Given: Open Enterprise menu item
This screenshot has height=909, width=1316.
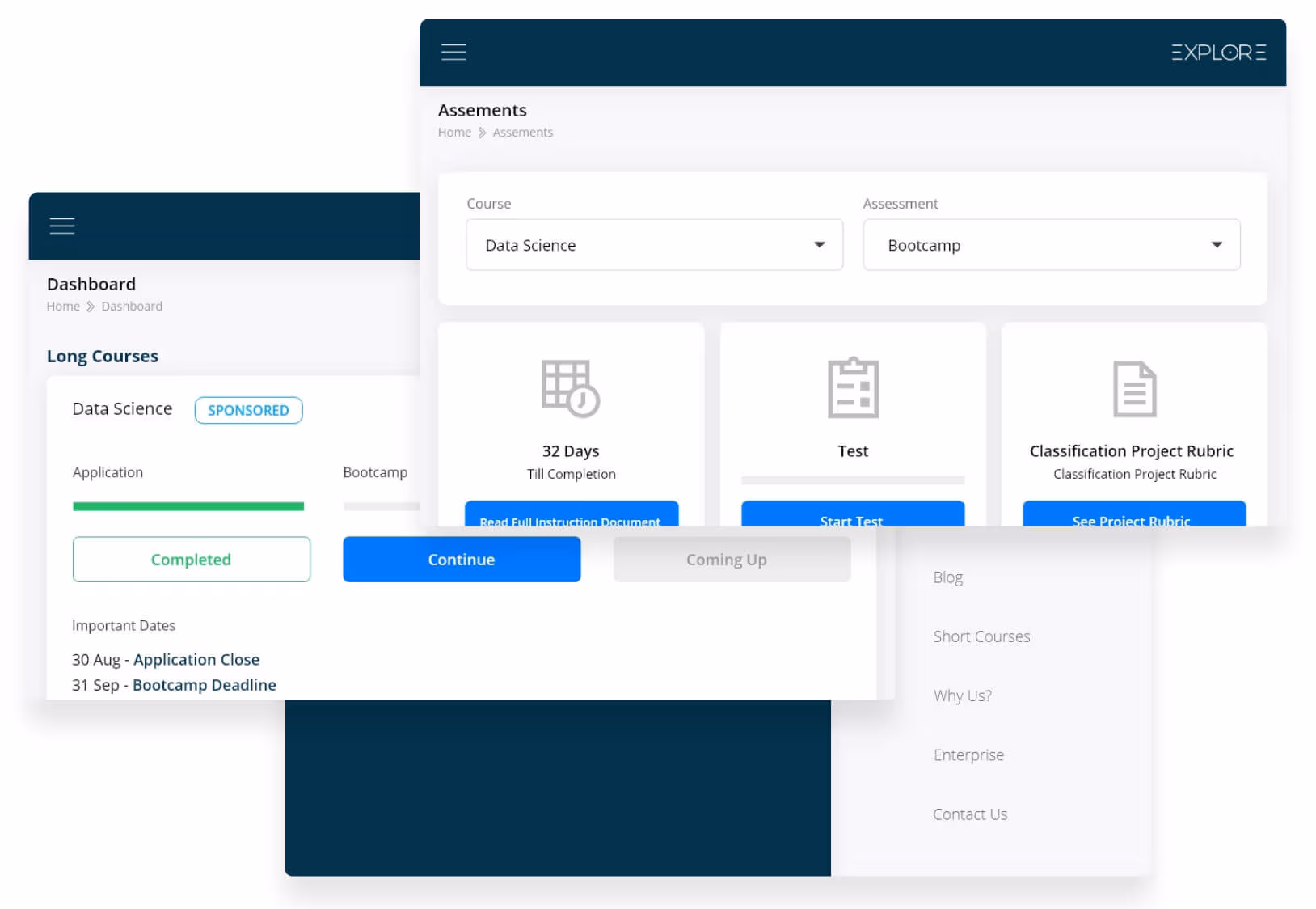Looking at the screenshot, I should tap(968, 755).
